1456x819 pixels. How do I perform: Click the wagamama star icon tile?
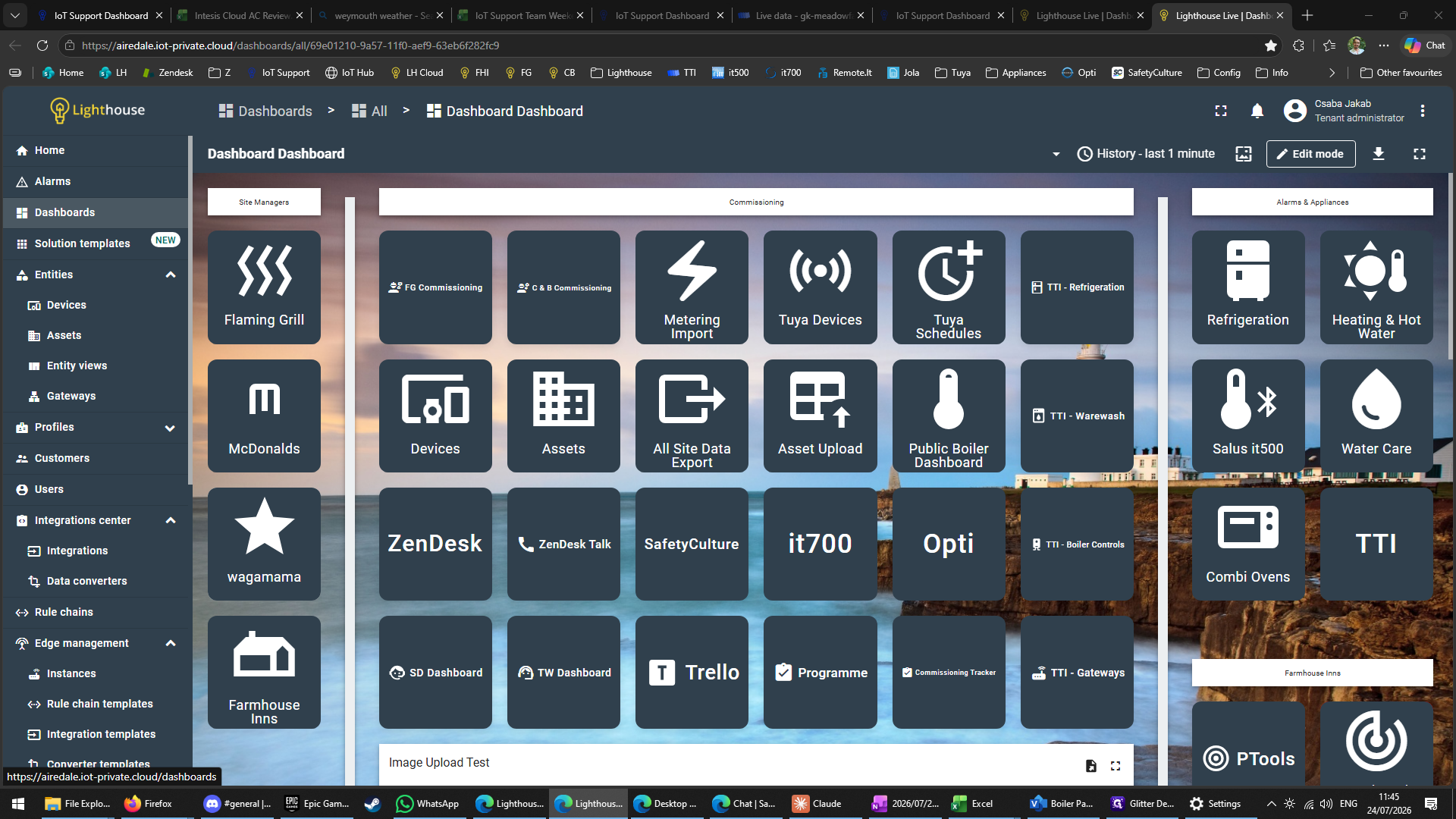click(264, 544)
